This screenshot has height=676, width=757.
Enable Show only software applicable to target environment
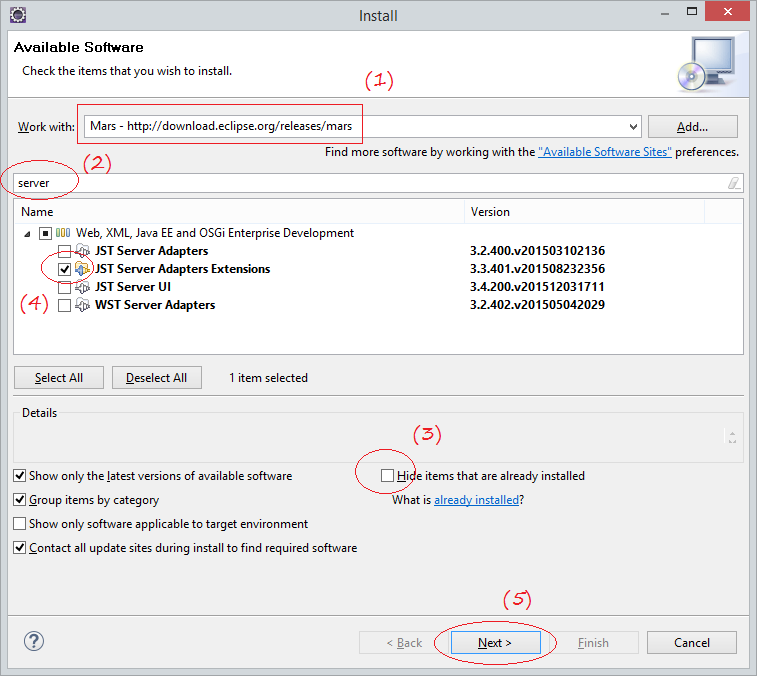(x=19, y=523)
